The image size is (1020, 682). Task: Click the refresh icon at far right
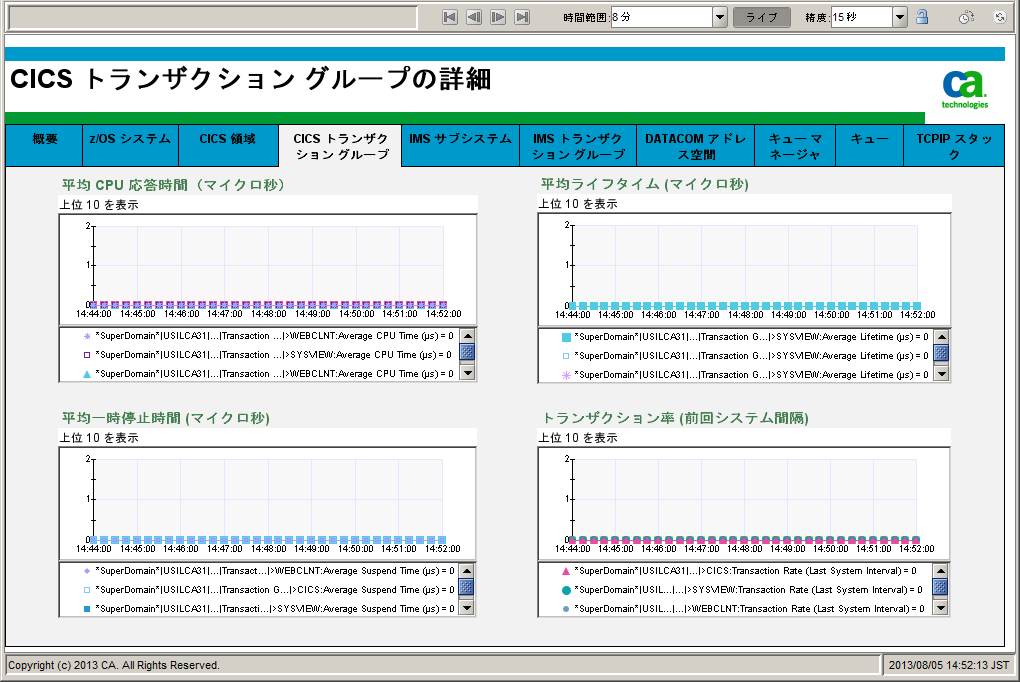pyautogui.click(x=999, y=17)
